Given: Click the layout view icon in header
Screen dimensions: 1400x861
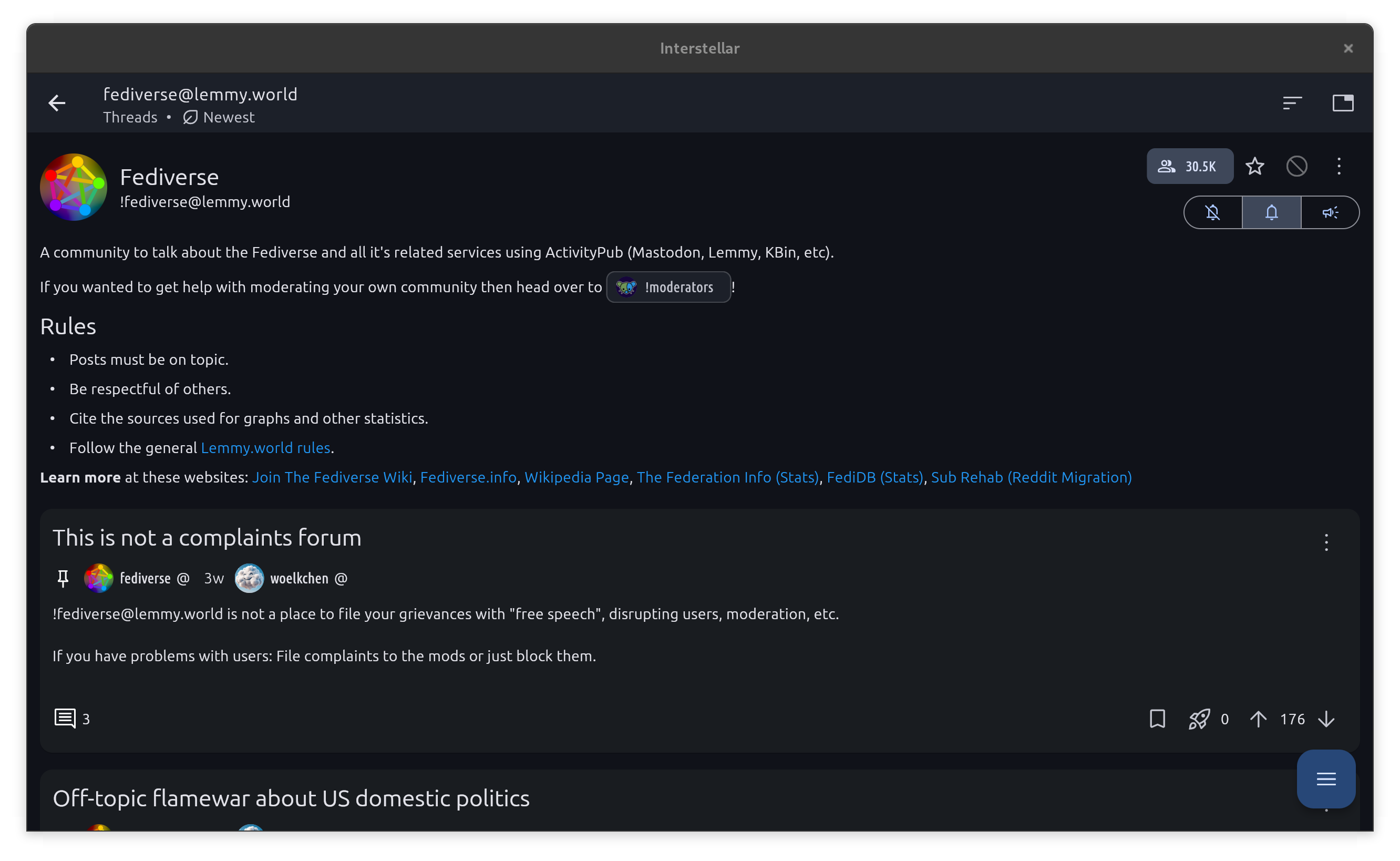Looking at the screenshot, I should pos(1343,103).
